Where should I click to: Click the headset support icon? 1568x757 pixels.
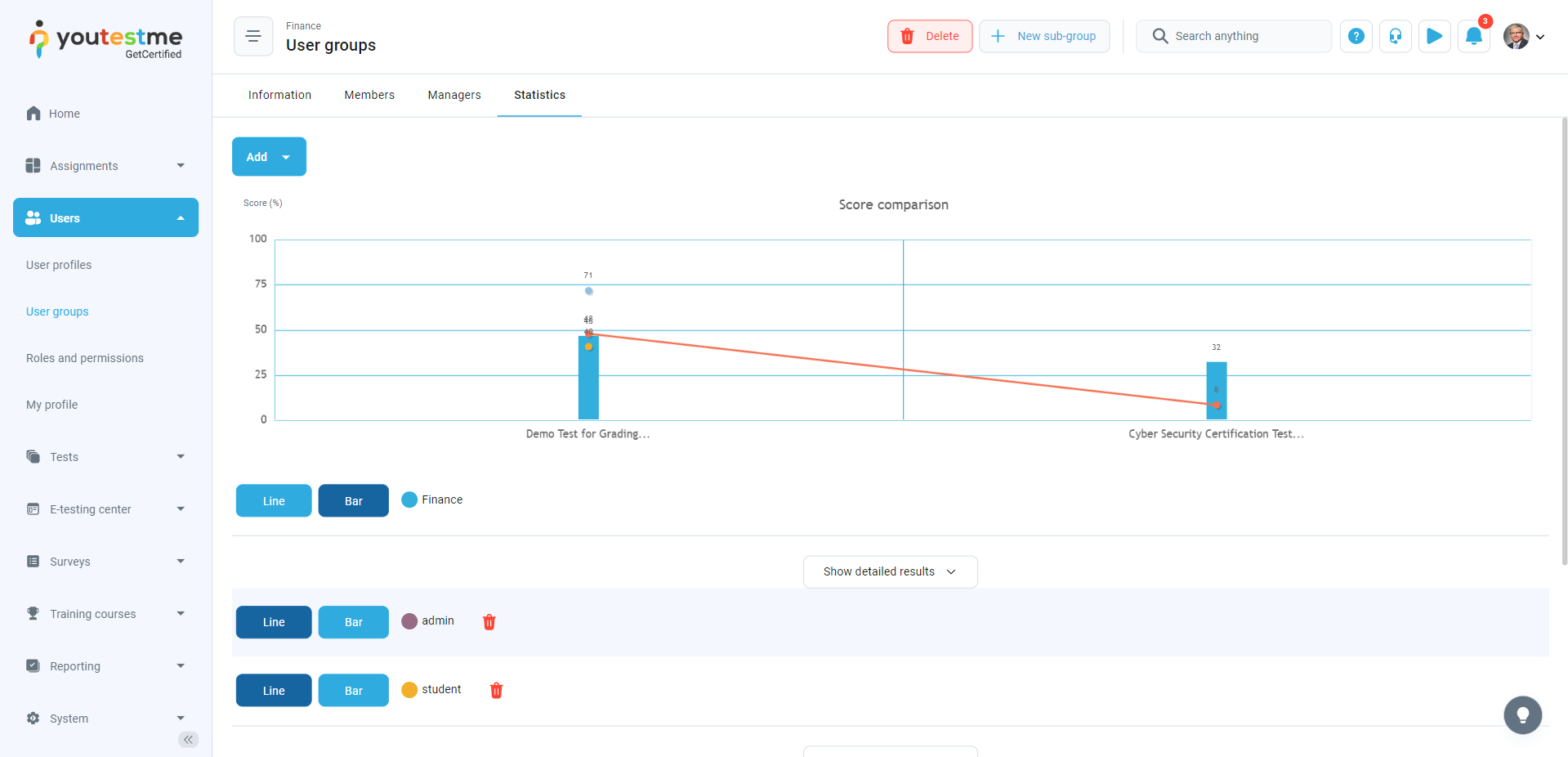click(x=1395, y=36)
